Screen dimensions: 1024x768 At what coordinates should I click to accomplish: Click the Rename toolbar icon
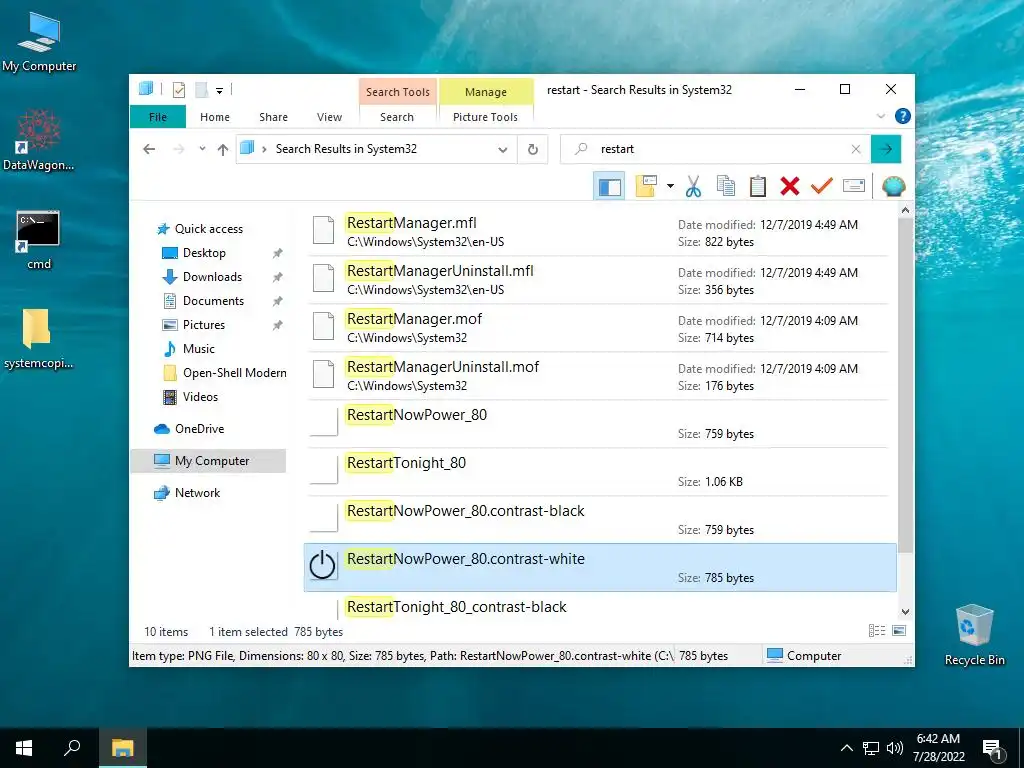pyautogui.click(x=854, y=187)
